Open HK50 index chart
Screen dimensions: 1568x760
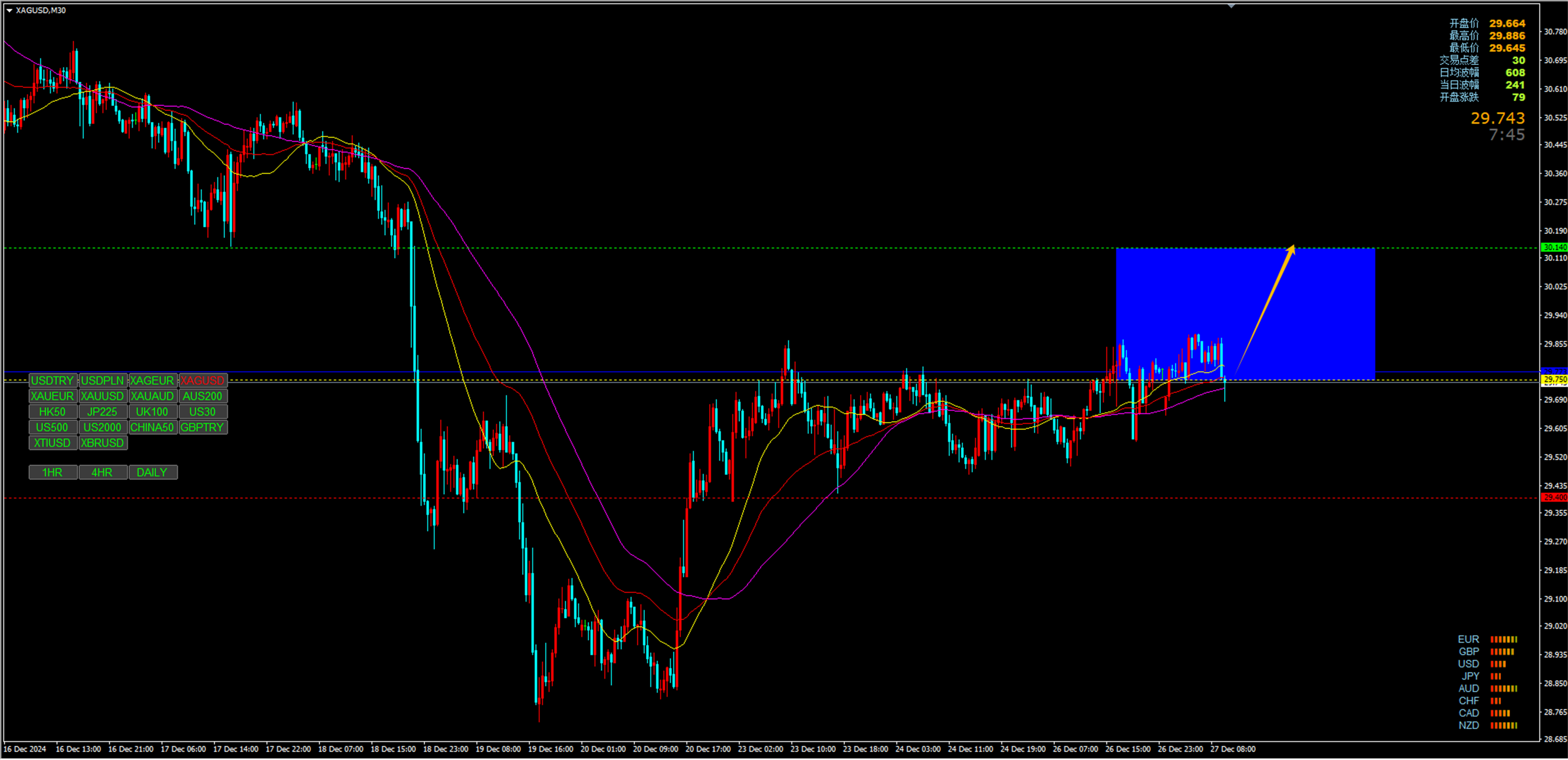(x=53, y=412)
